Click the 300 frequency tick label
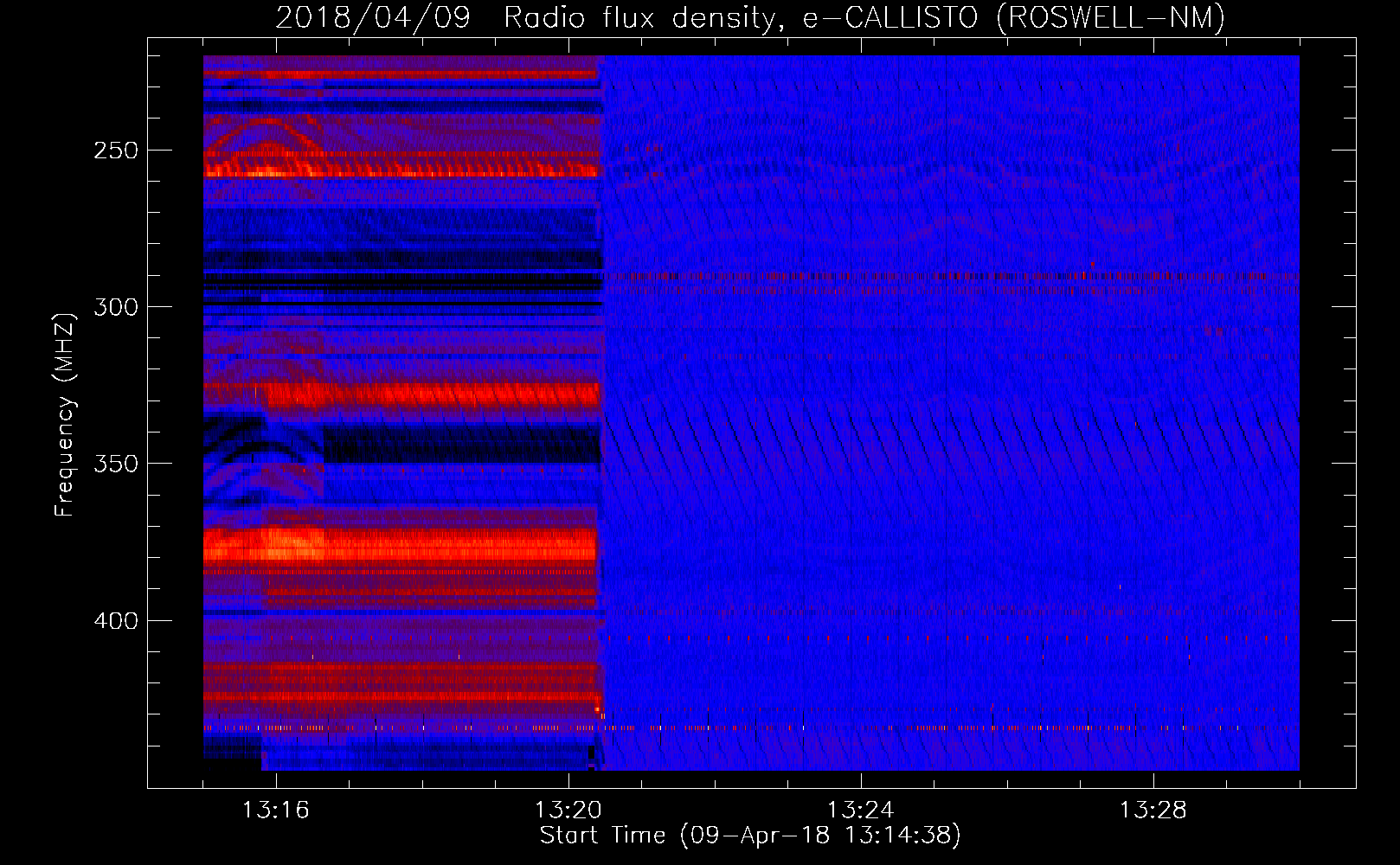The width and height of the screenshot is (1400, 865). tap(116, 307)
